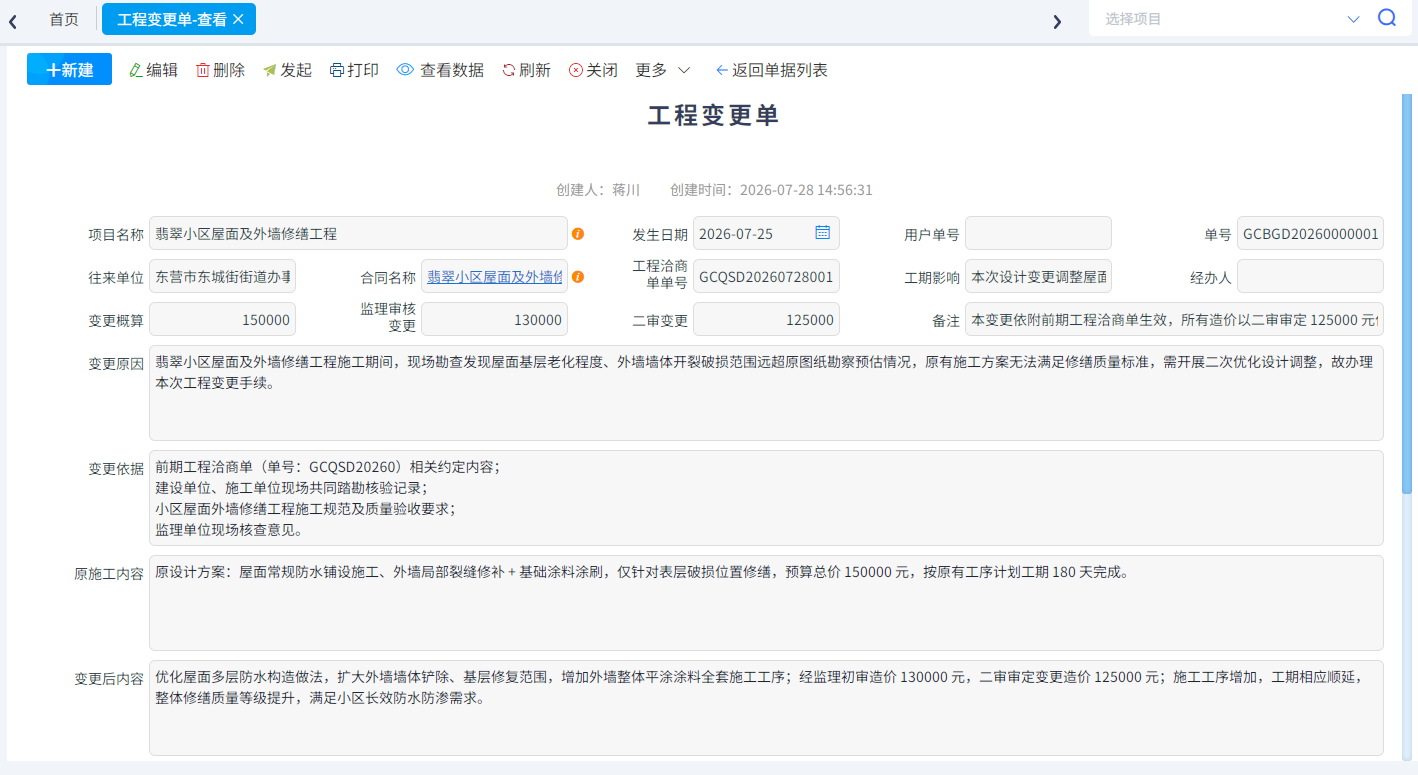The height and width of the screenshot is (775, 1418).
Task: Refresh the form with 刷新
Action: point(526,70)
